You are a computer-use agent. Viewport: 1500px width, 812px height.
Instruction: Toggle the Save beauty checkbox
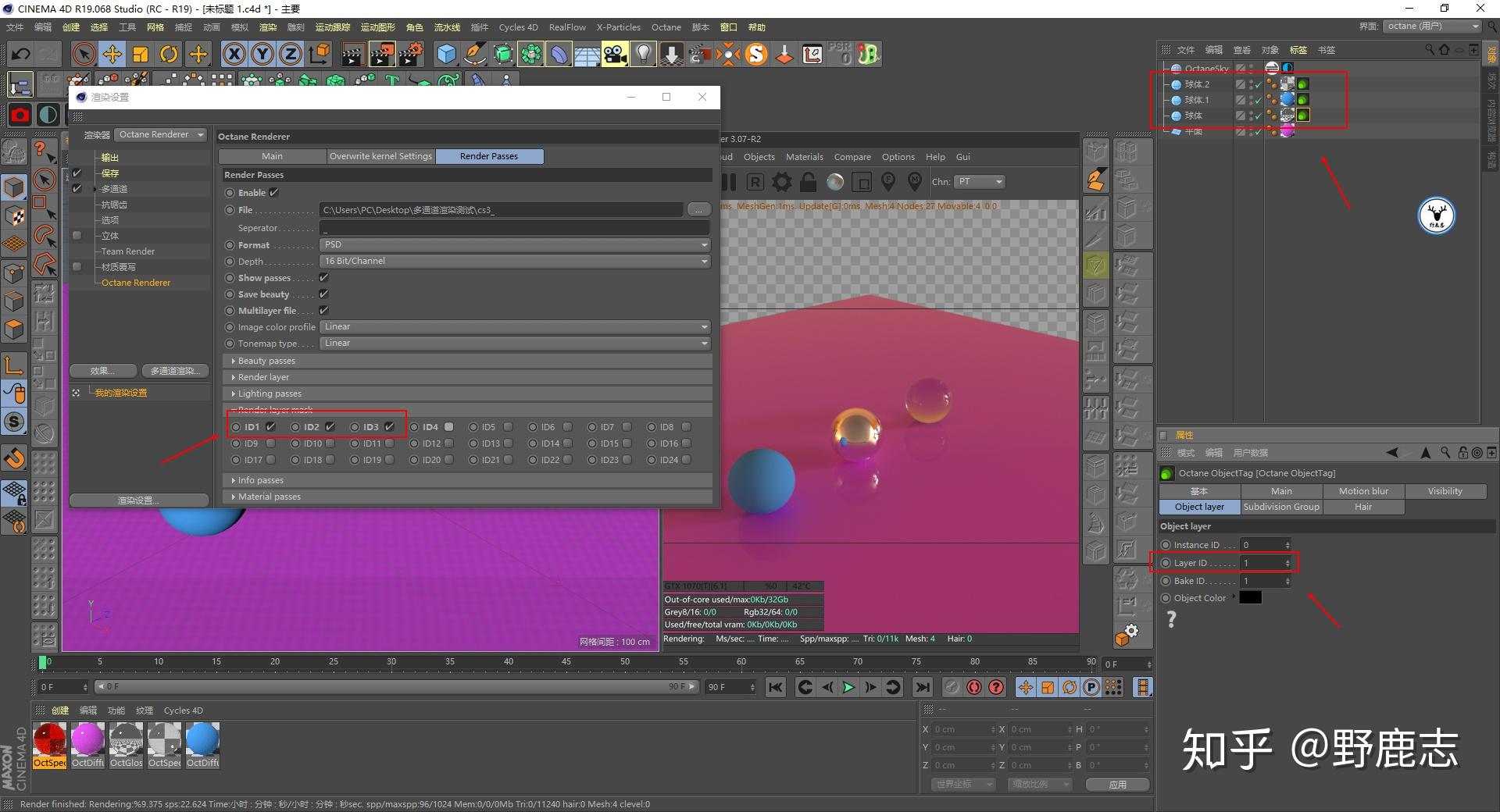click(323, 294)
